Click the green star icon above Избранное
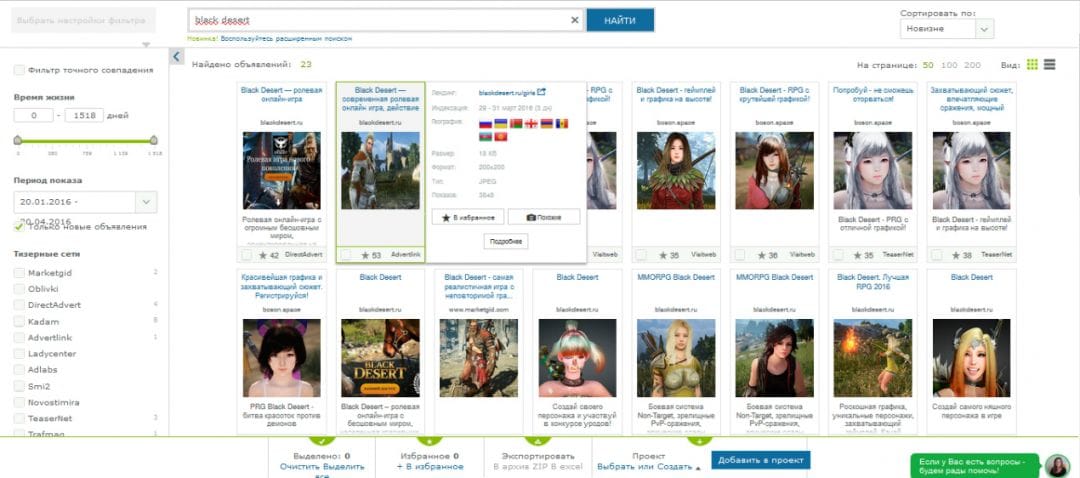 click(429, 441)
